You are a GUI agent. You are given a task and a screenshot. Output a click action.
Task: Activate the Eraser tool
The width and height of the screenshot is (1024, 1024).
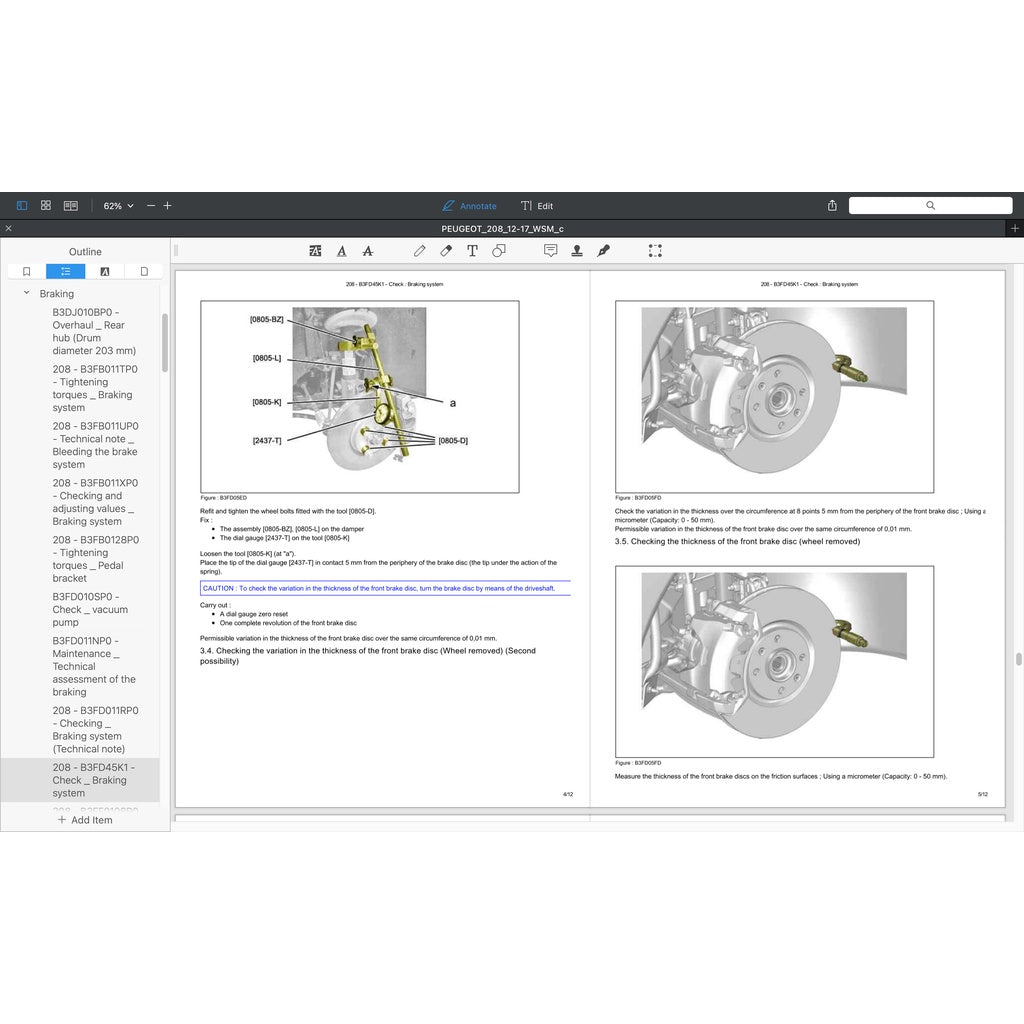pyautogui.click(x=446, y=251)
